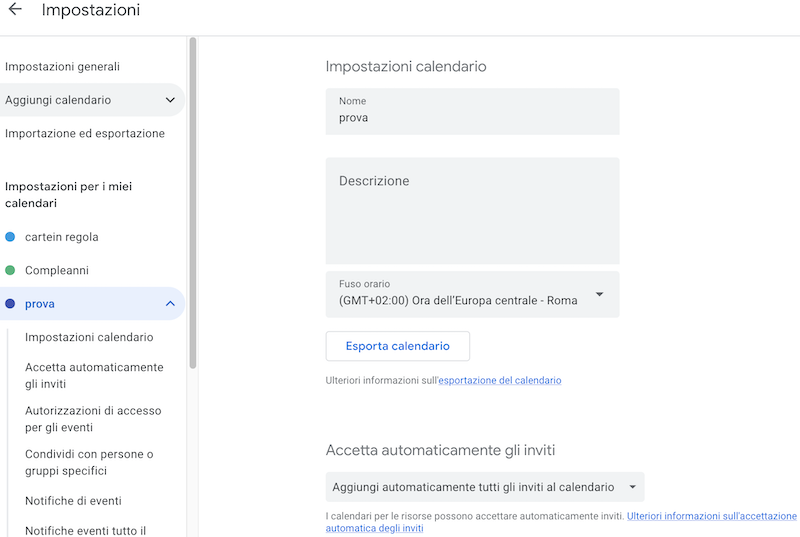The width and height of the screenshot is (800, 537).
Task: Go back using the arrow icon
Action: pyautogui.click(x=15, y=9)
